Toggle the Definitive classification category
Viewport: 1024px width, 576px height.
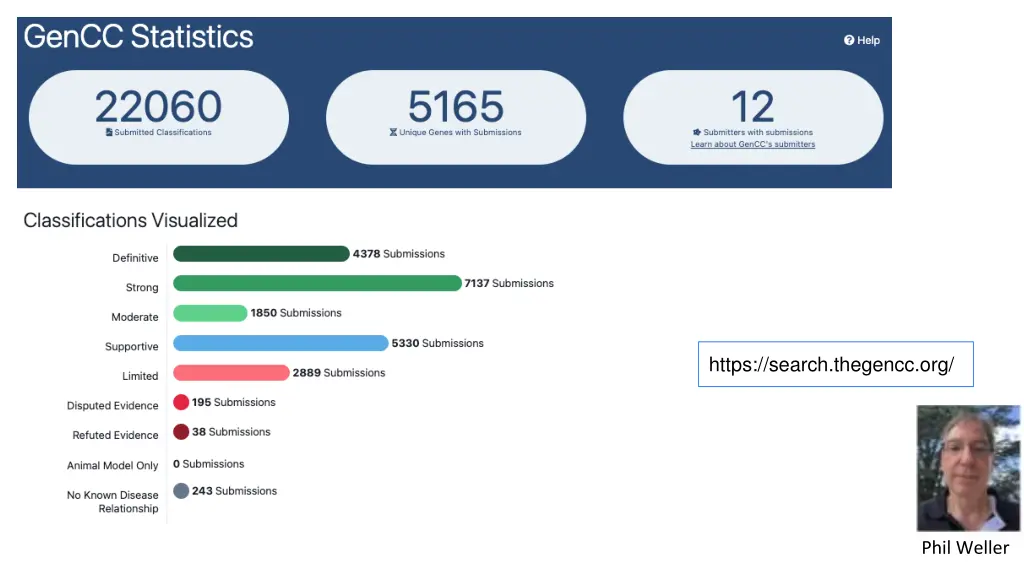(x=135, y=257)
